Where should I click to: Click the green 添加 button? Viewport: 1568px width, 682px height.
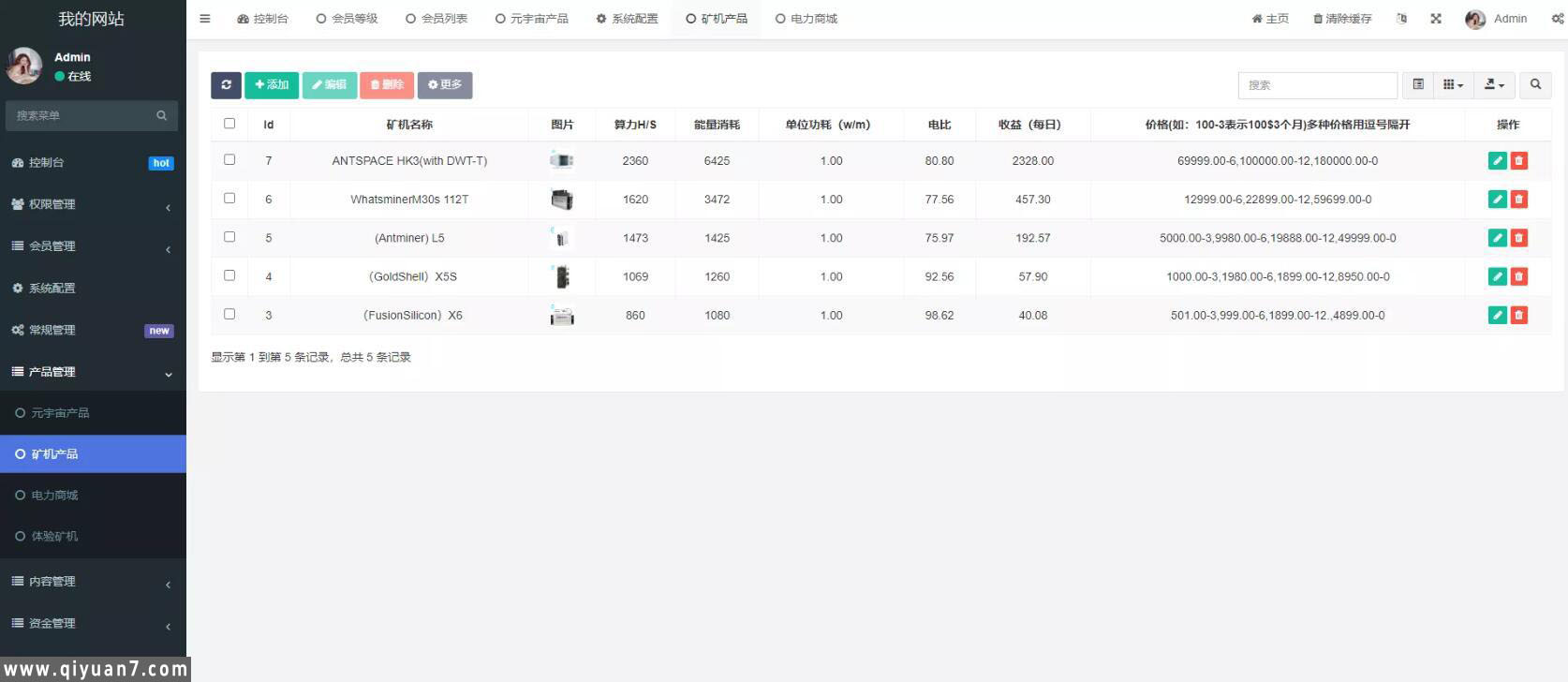click(272, 85)
